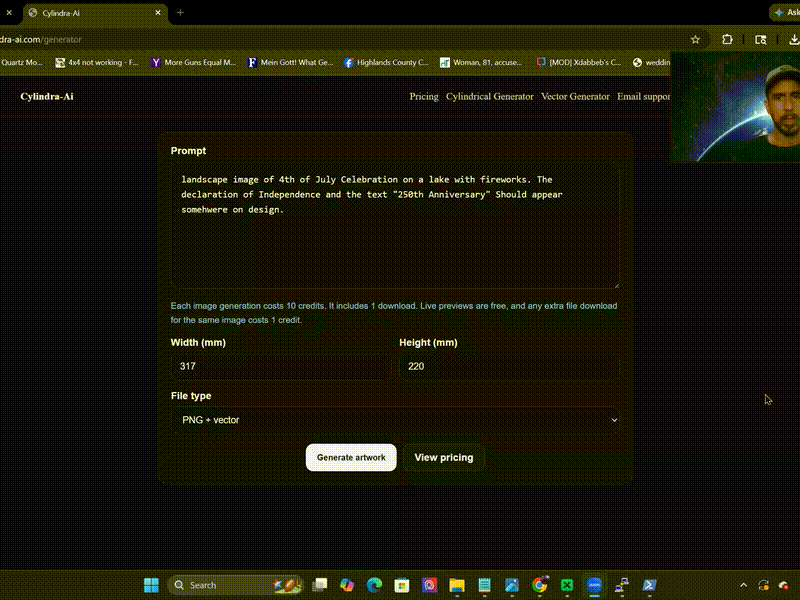This screenshot has height=600, width=800.
Task: Focus the Prompt text area
Action: tap(395, 227)
